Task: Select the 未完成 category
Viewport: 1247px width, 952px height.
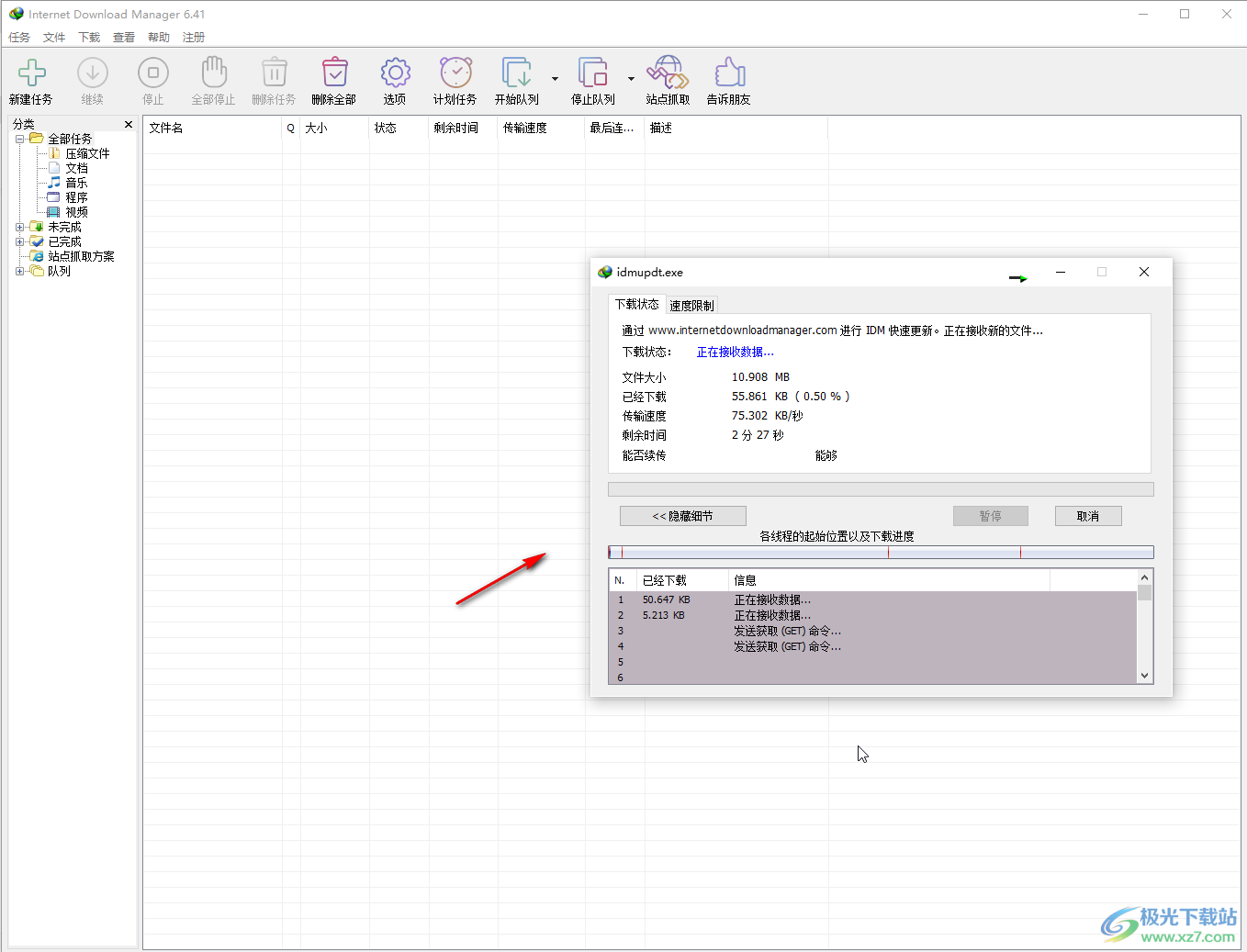Action: click(x=64, y=227)
